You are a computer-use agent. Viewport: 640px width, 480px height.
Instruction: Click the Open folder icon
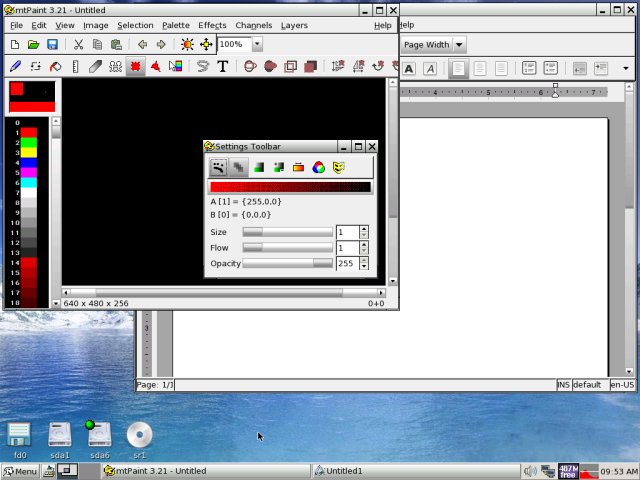pyautogui.click(x=33, y=45)
